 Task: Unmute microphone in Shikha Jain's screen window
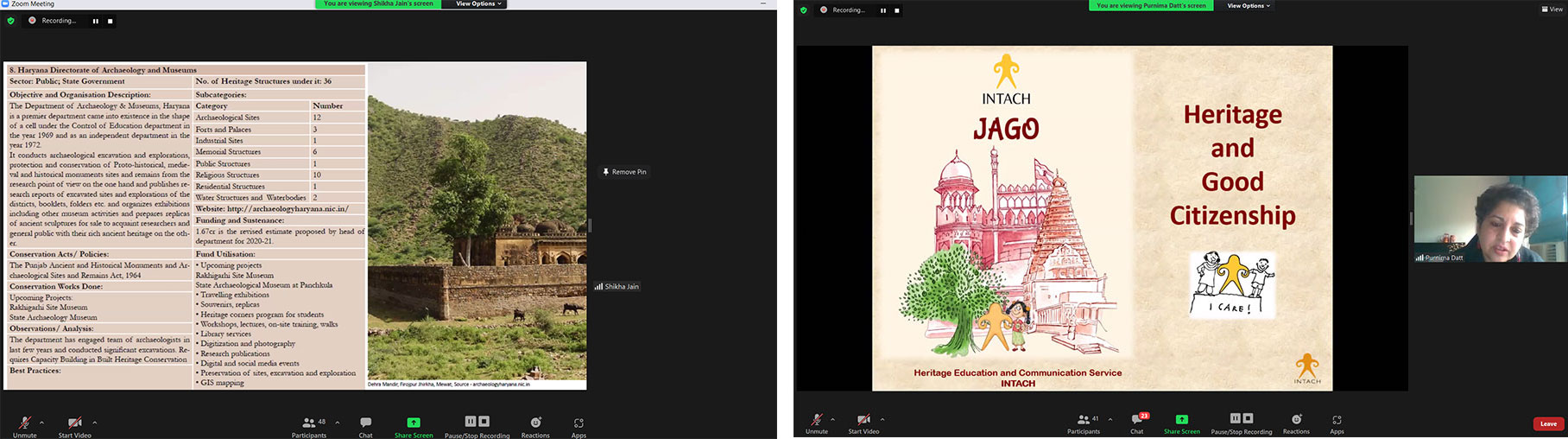(x=25, y=426)
